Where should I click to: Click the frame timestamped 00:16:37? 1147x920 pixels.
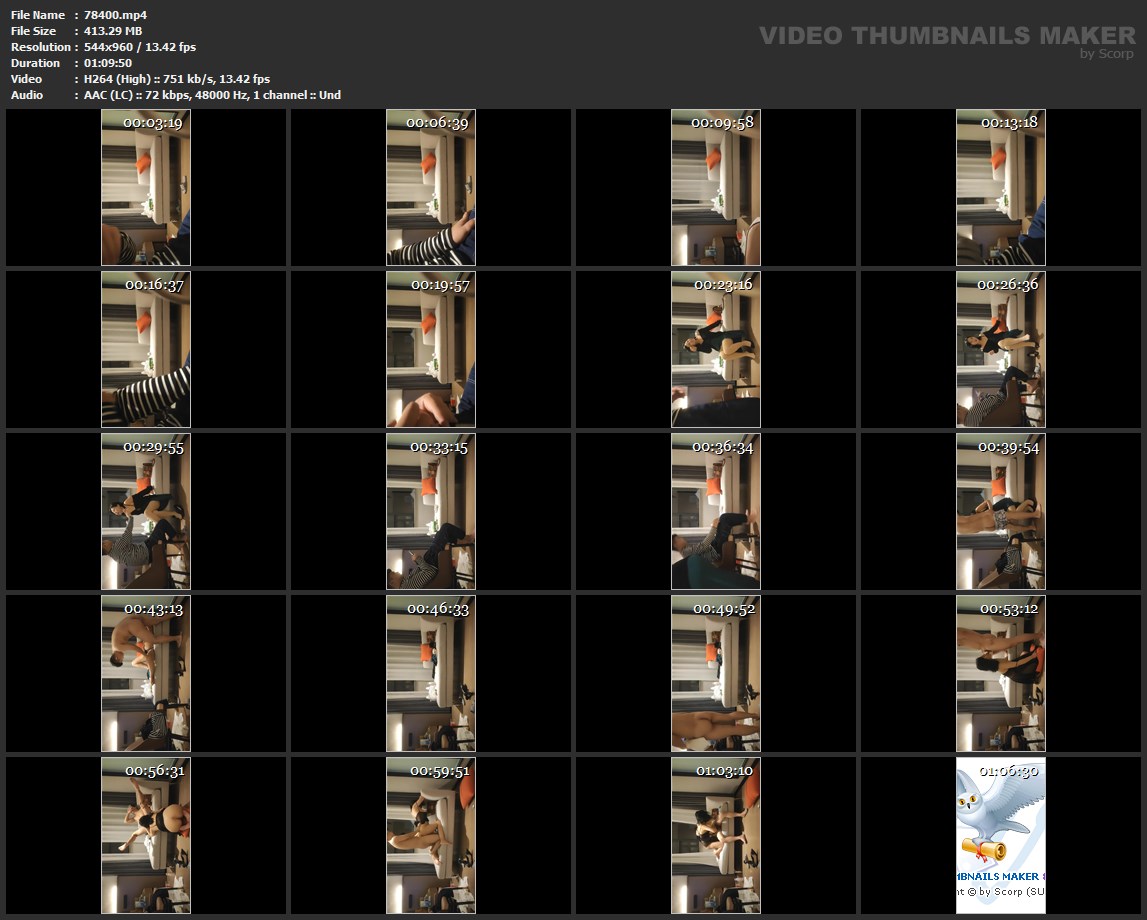tap(146, 350)
